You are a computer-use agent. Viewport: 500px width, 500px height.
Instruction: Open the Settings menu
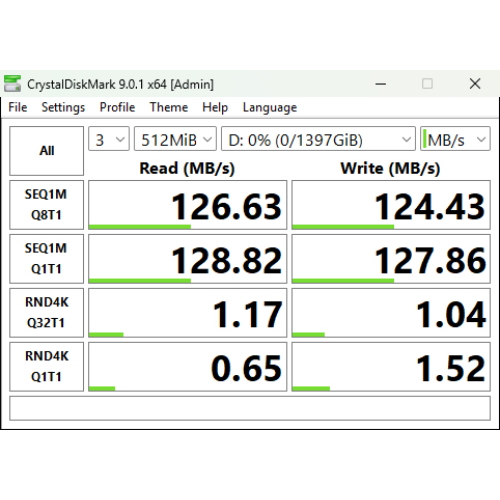point(63,107)
